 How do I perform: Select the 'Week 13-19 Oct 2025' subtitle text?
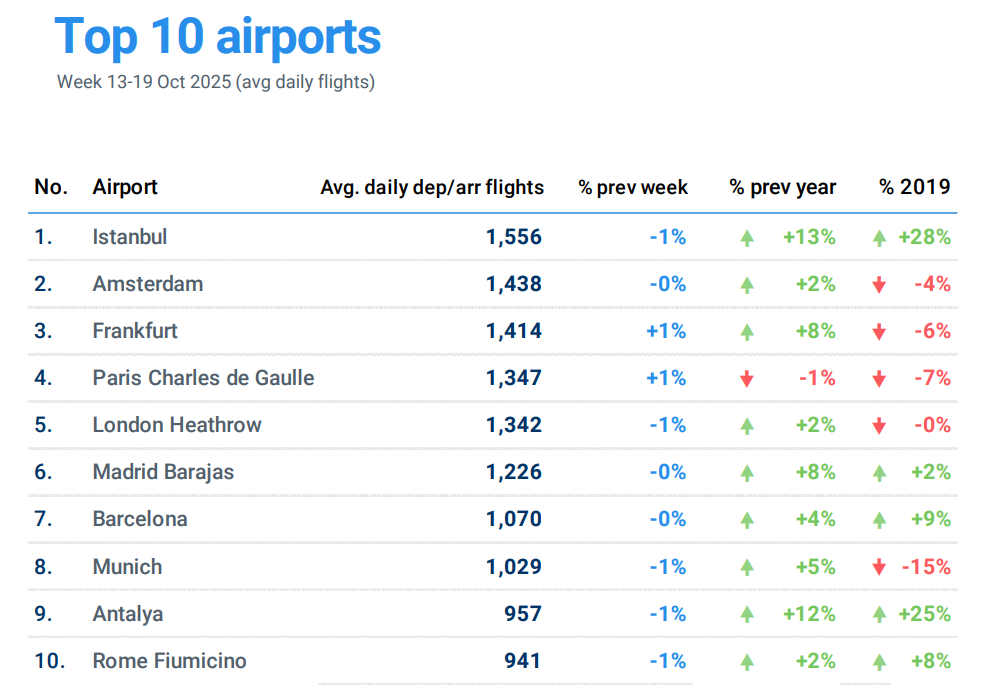215,82
